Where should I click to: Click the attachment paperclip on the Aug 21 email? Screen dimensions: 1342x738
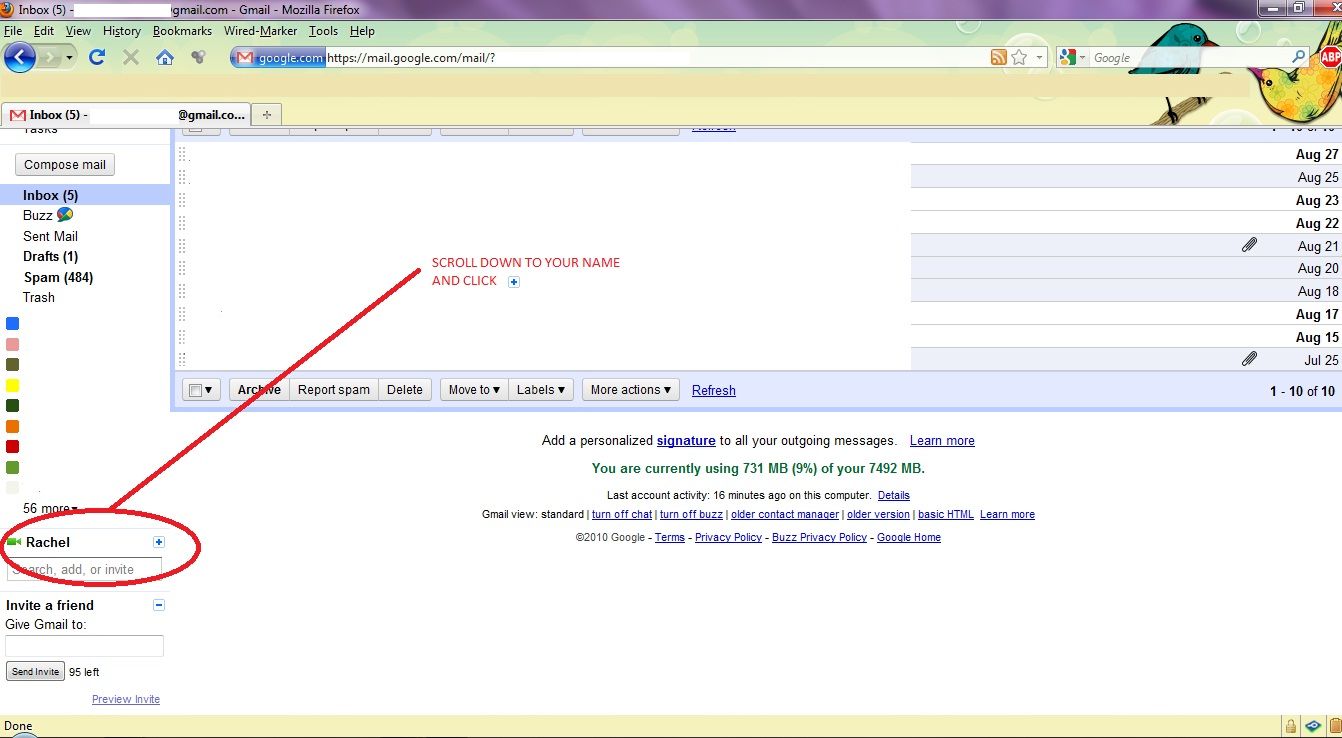pos(1249,245)
